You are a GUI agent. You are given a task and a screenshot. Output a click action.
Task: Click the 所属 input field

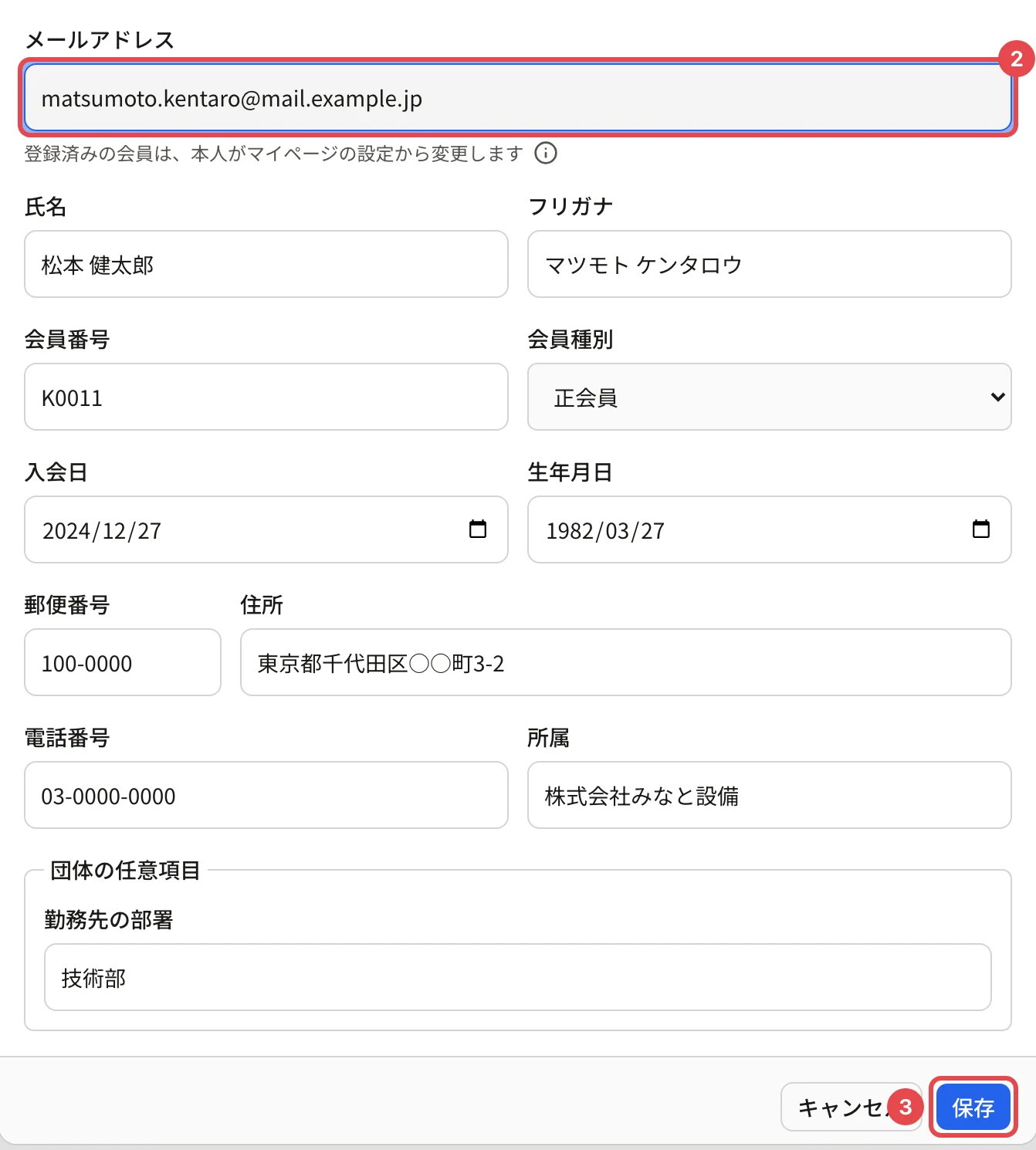point(770,795)
